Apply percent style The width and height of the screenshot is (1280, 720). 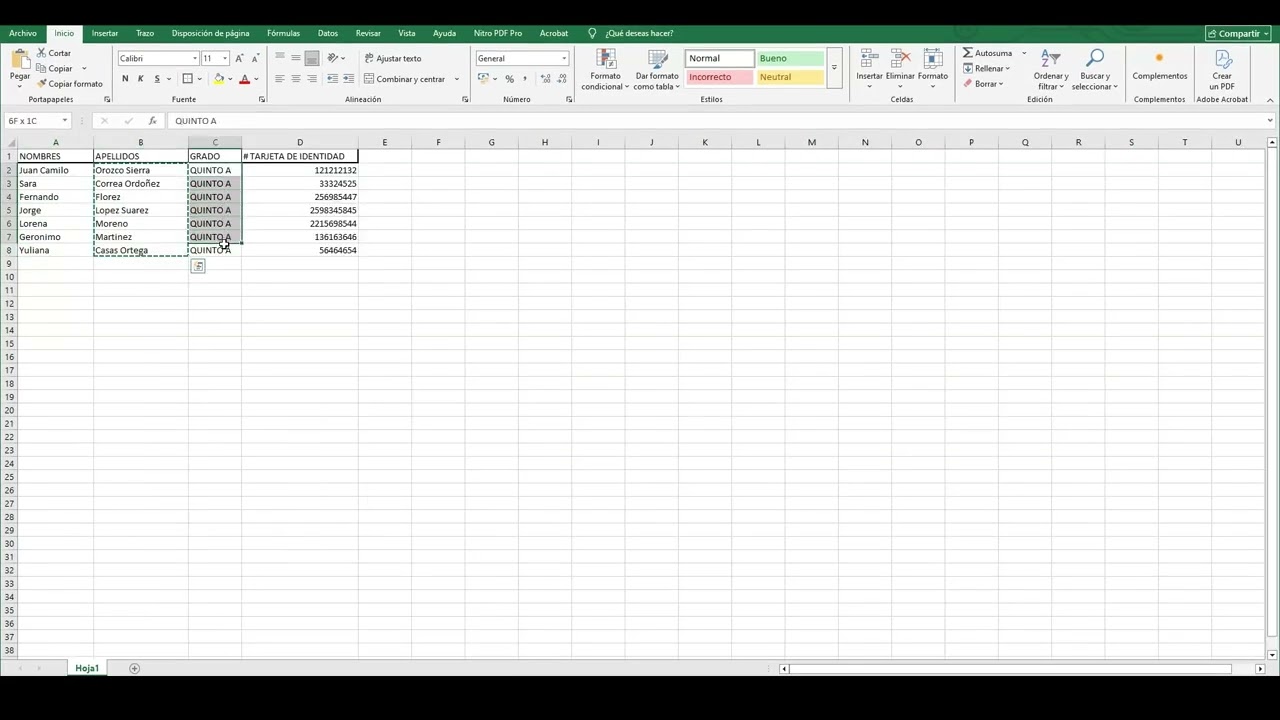pos(509,79)
